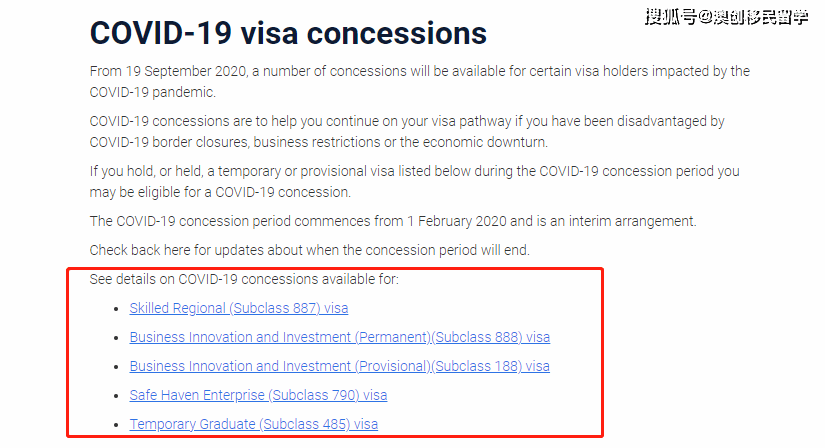This screenshot has height=448, width=825.
Task: Click the 'COVID-19 pandemic.' line of text
Action: (x=153, y=92)
